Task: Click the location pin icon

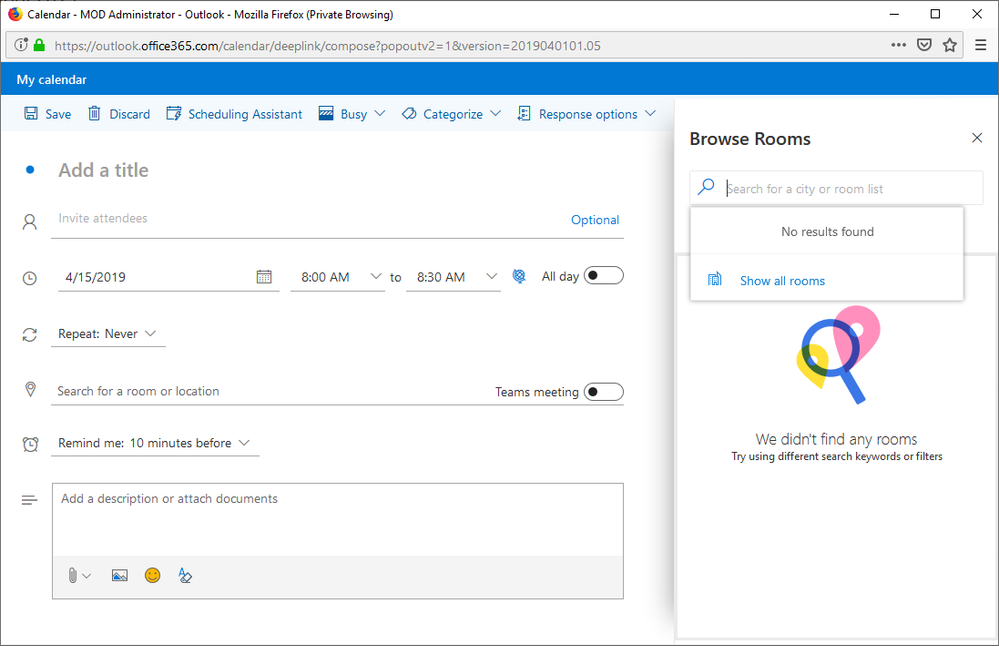Action: (30, 389)
